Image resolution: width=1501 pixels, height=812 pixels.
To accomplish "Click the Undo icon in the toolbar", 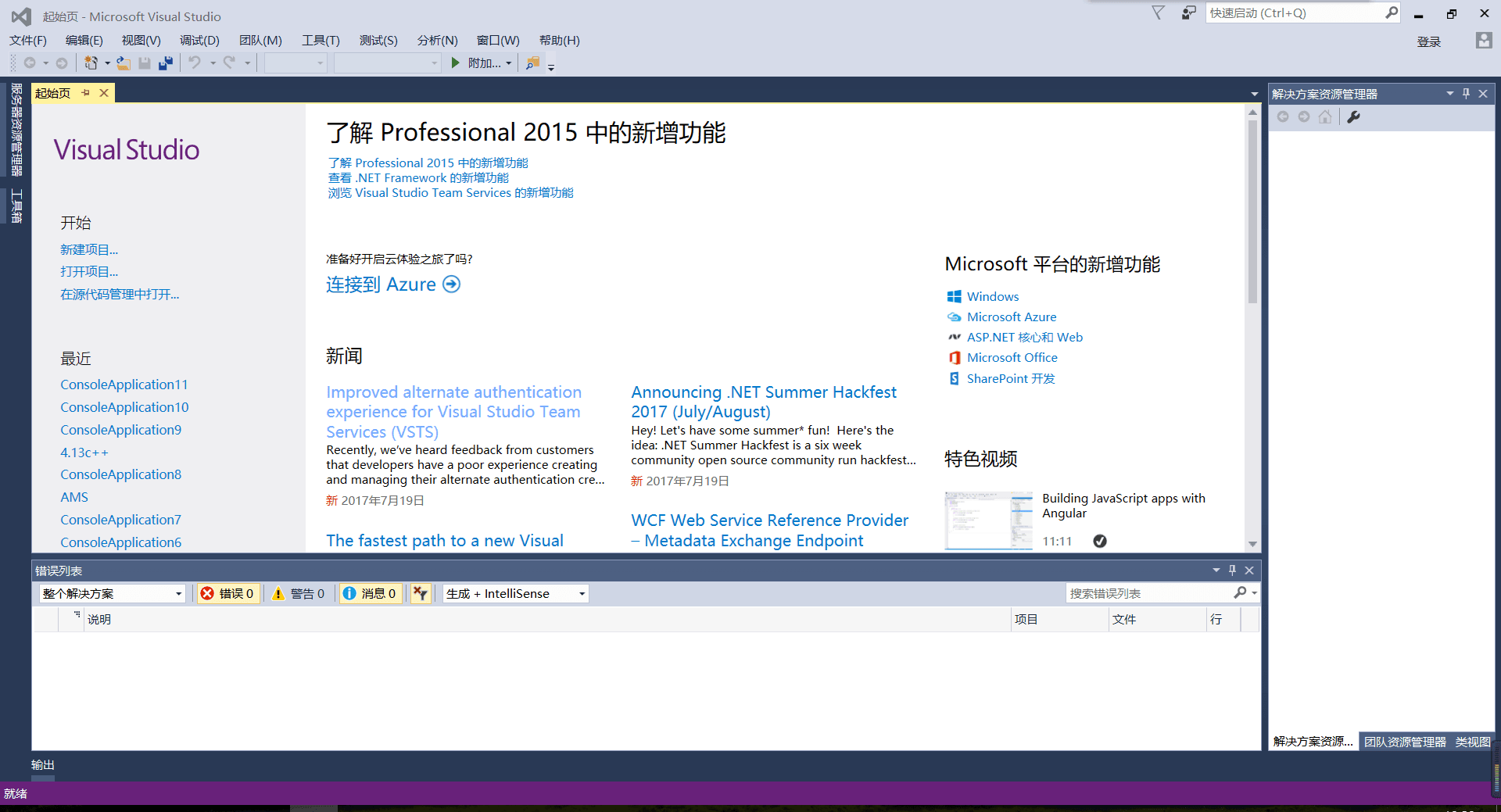I will coord(195,63).
